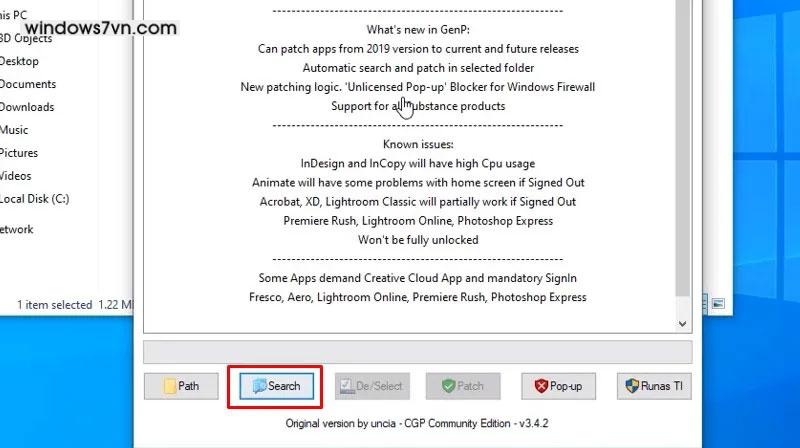
Task: Open the Documents folder in sidebar
Action: (28, 84)
